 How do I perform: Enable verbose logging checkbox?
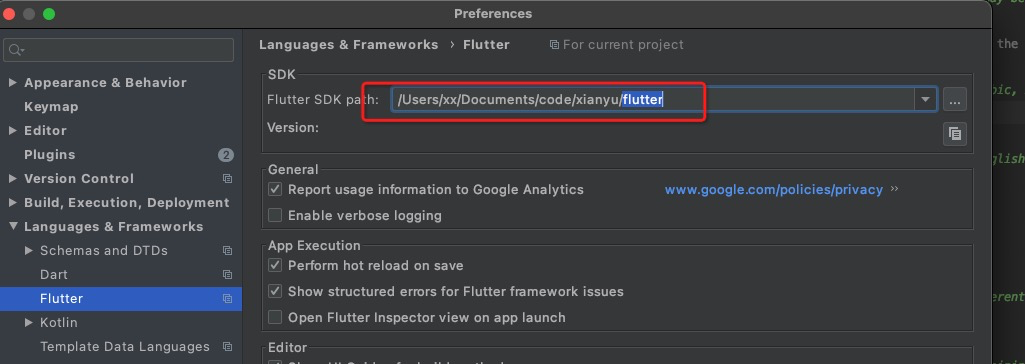(275, 215)
